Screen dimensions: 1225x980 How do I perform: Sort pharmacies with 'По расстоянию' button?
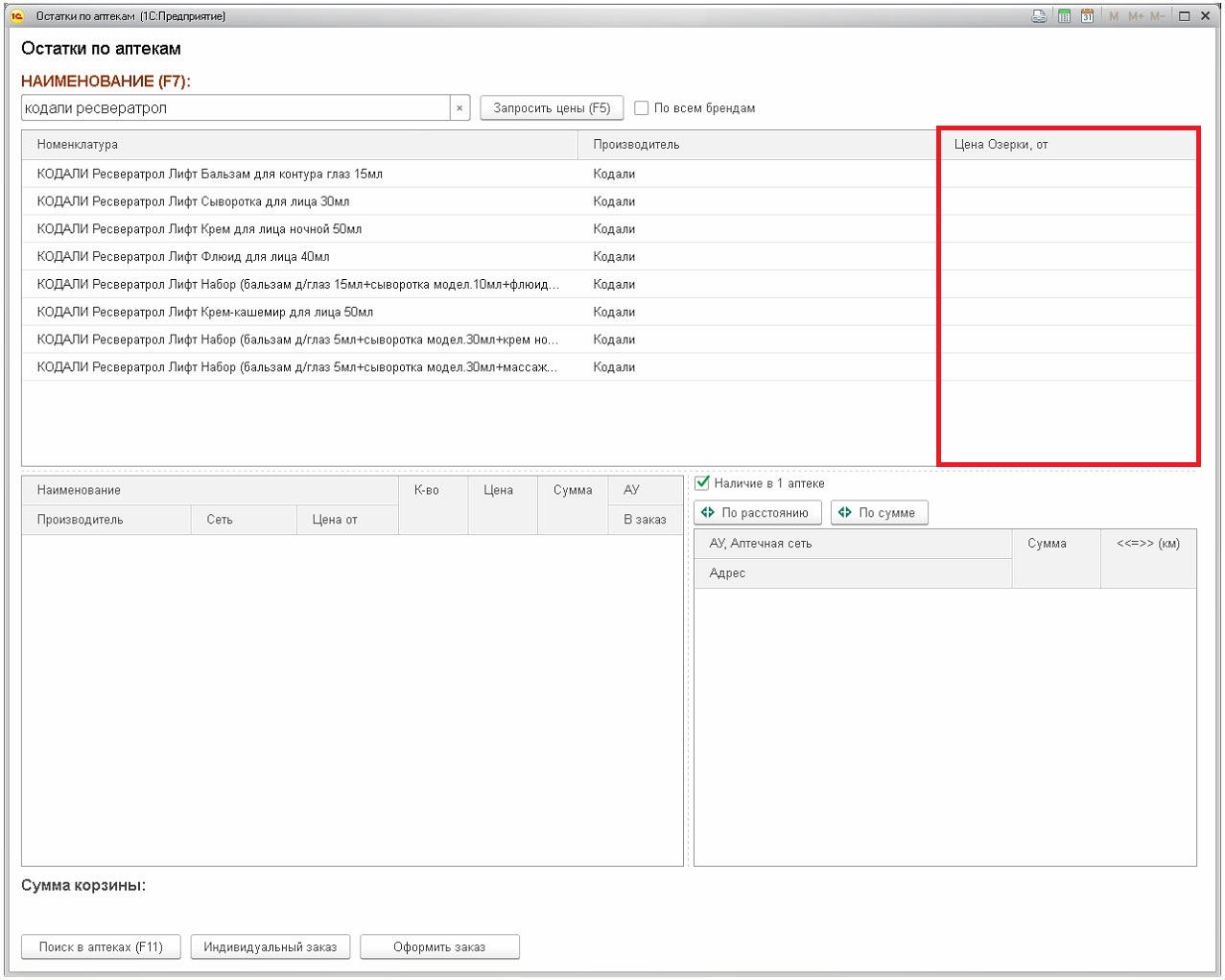pyautogui.click(x=757, y=513)
